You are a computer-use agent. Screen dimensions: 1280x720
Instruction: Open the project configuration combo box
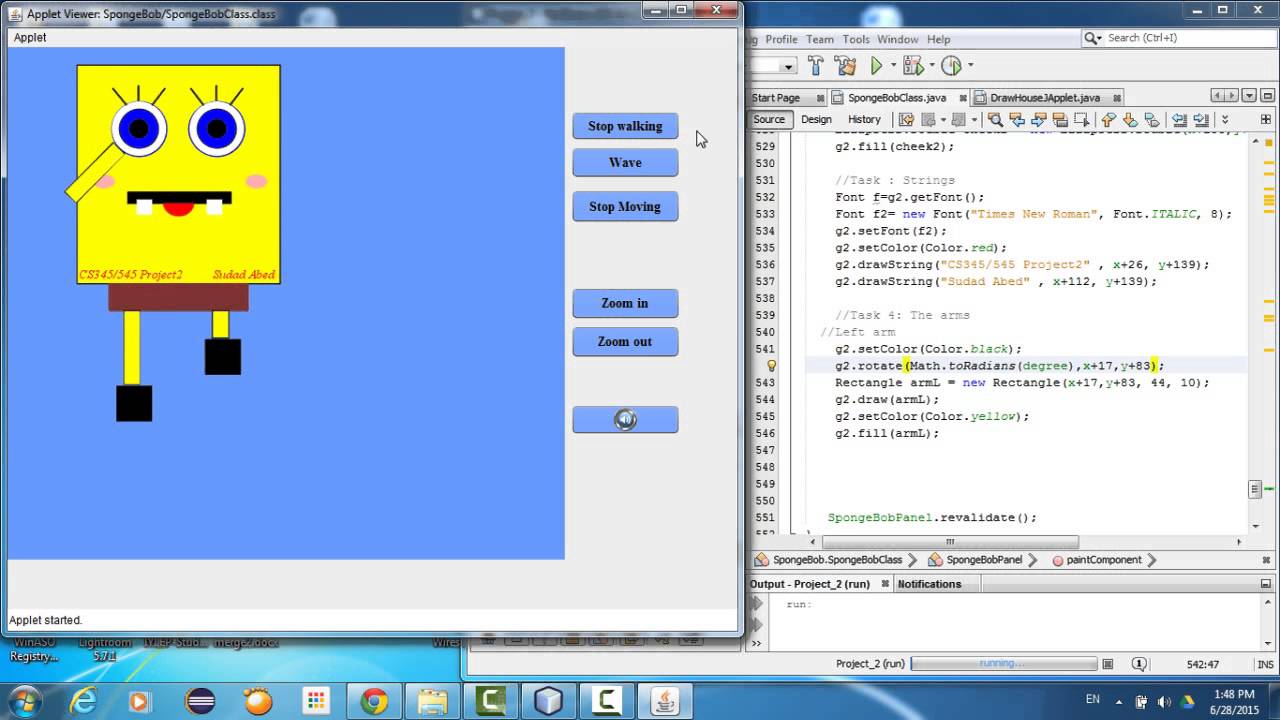774,66
